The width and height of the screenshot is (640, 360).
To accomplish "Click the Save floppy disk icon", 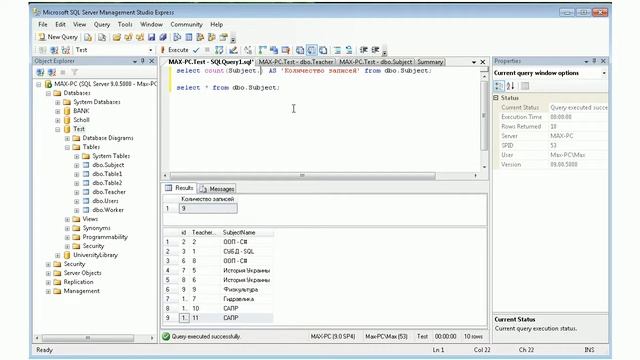I will pyautogui.click(x=151, y=38).
